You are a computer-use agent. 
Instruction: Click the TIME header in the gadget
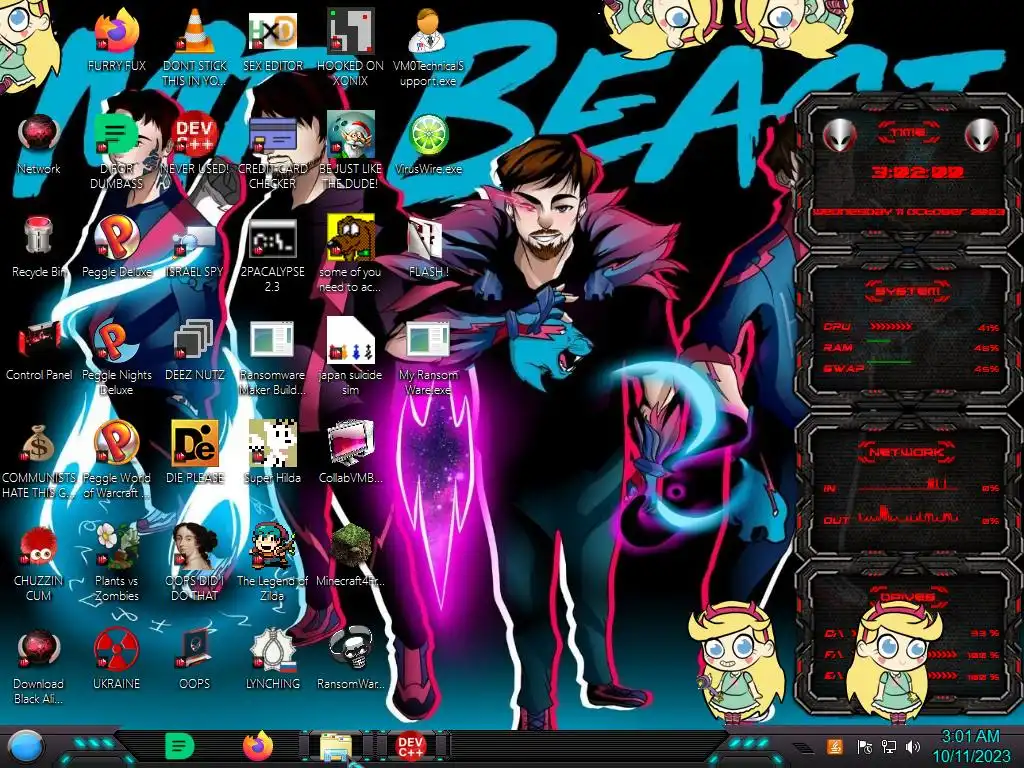(x=908, y=133)
